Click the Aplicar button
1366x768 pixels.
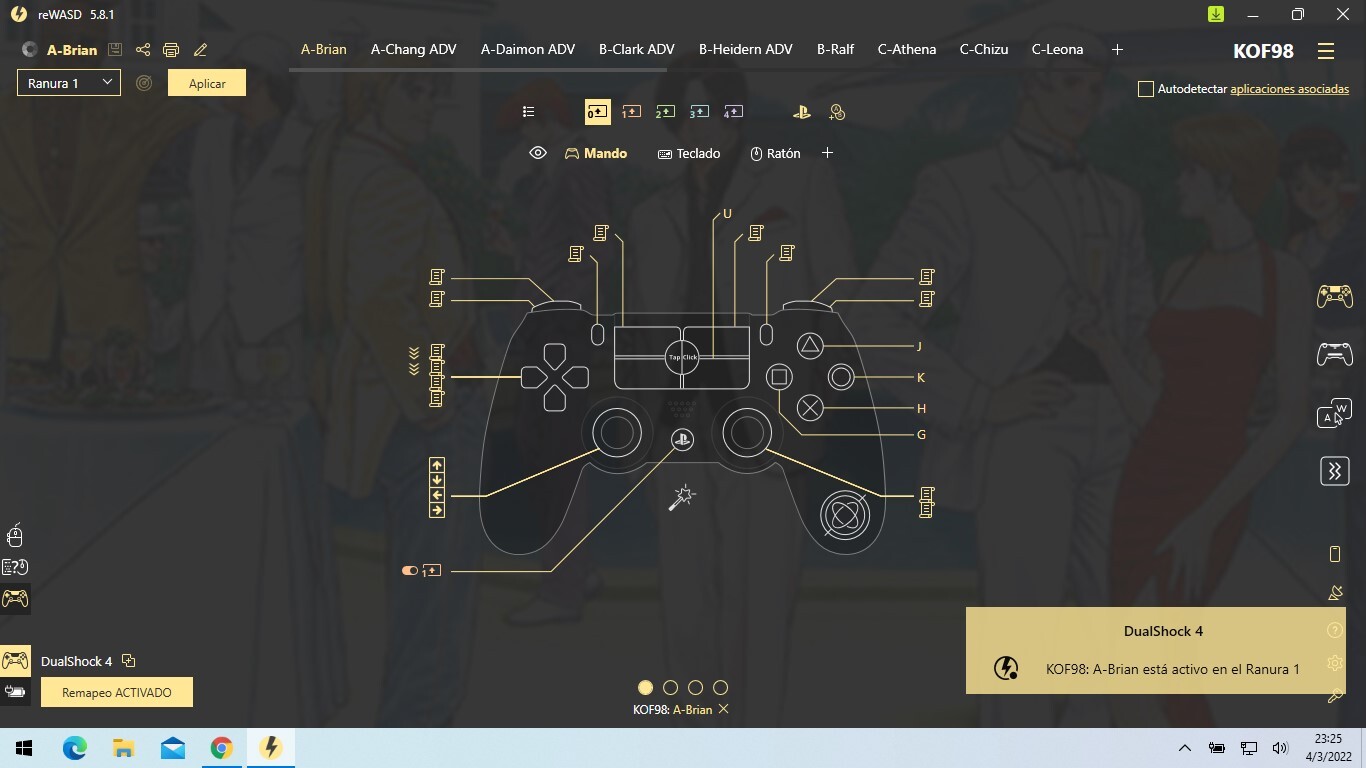207,83
